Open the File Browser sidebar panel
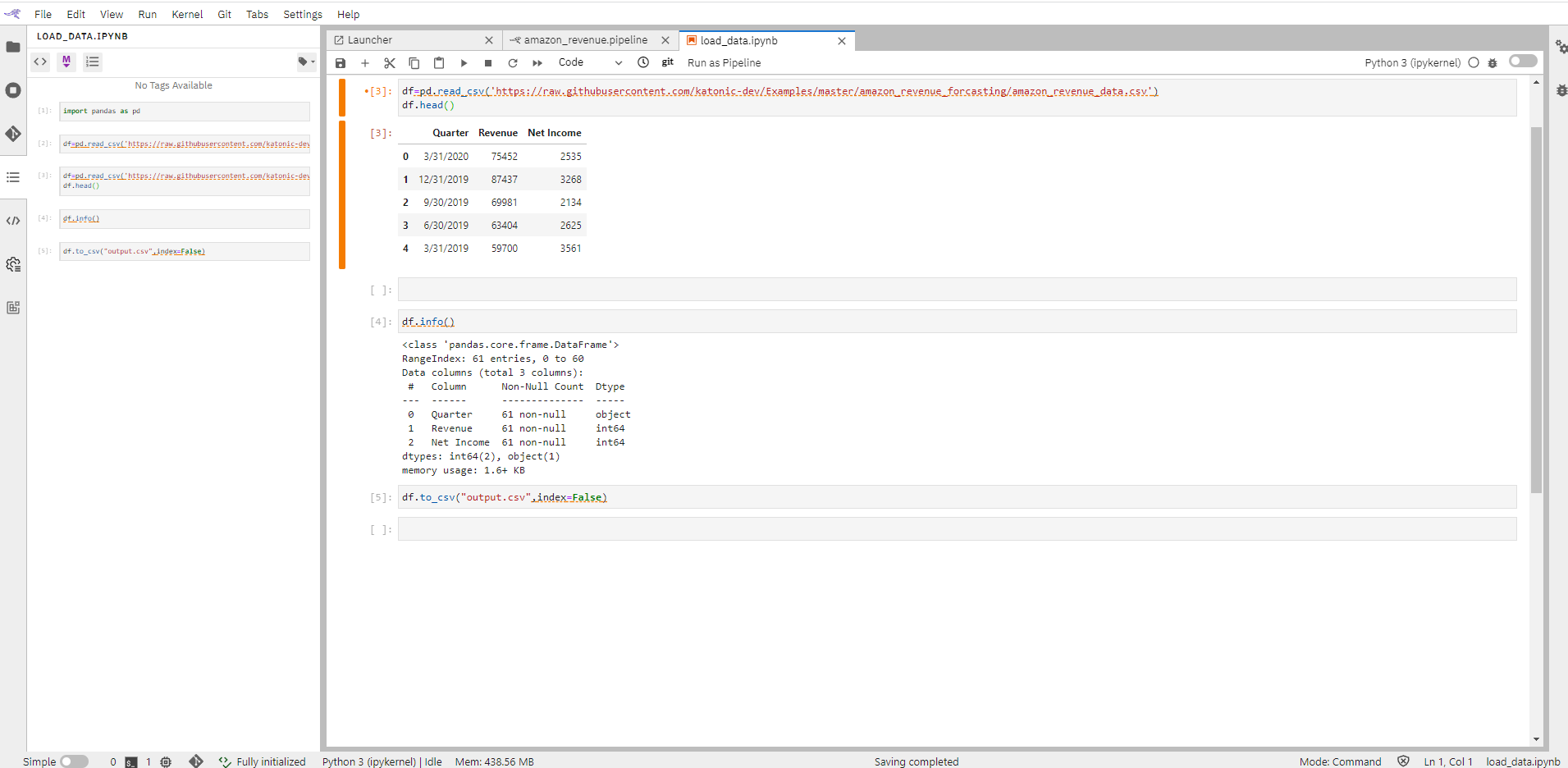Viewport: 1568px width, 768px height. click(13, 47)
